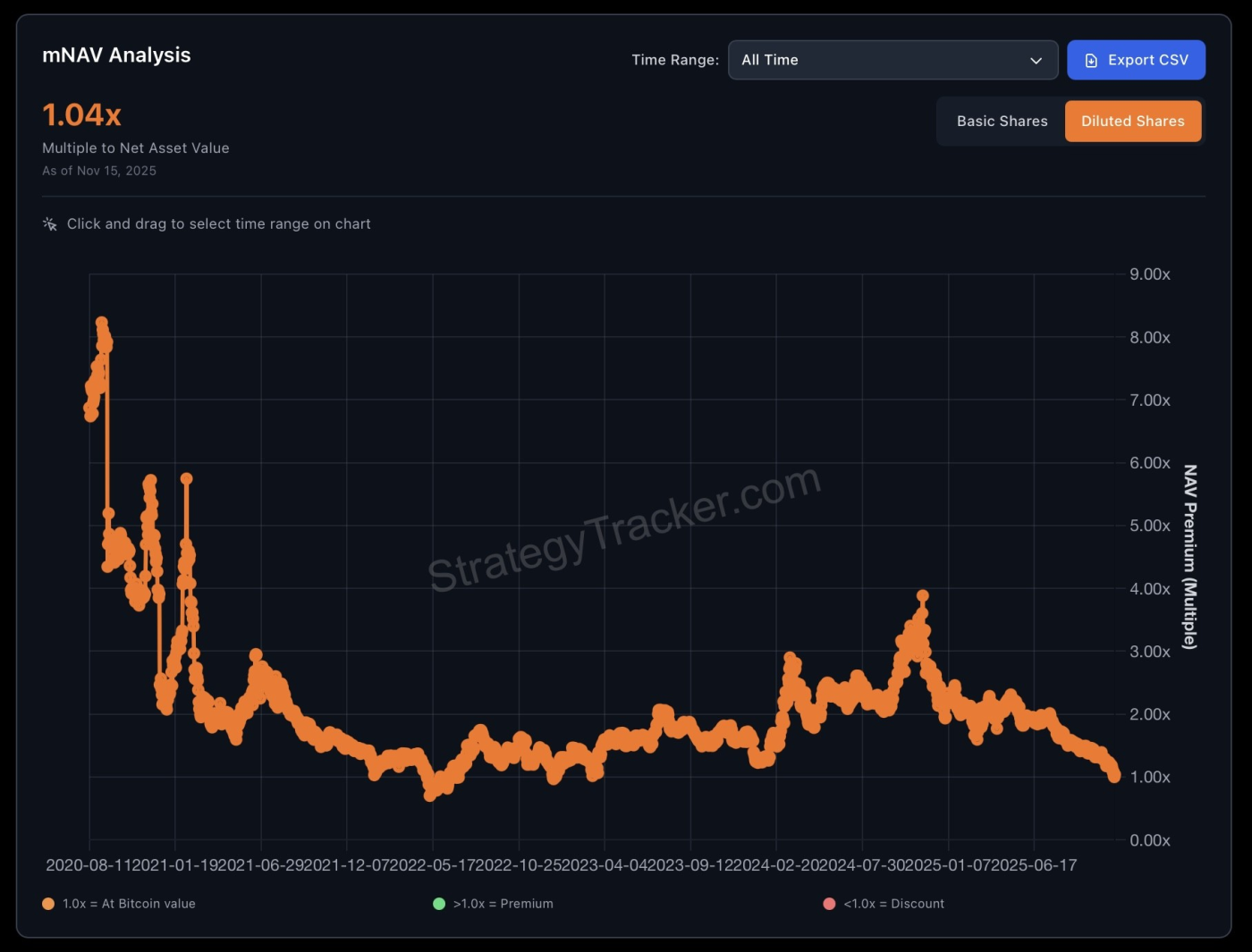Click the 9.00x axis label
This screenshot has height=952, width=1252.
click(x=1149, y=274)
